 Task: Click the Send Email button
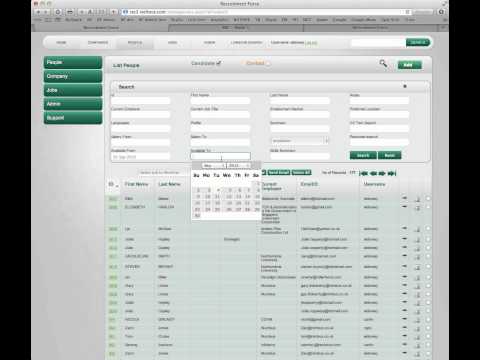[x=279, y=172]
